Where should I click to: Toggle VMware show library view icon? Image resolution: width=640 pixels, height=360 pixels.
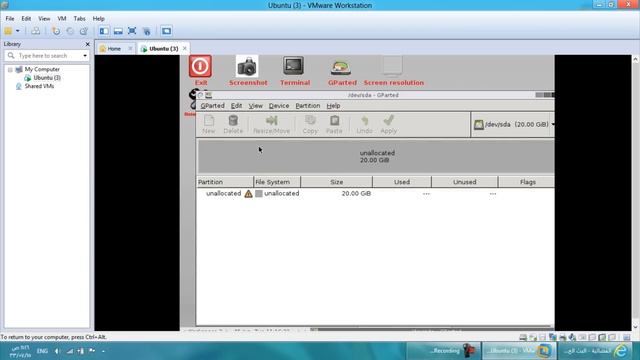tap(104, 31)
